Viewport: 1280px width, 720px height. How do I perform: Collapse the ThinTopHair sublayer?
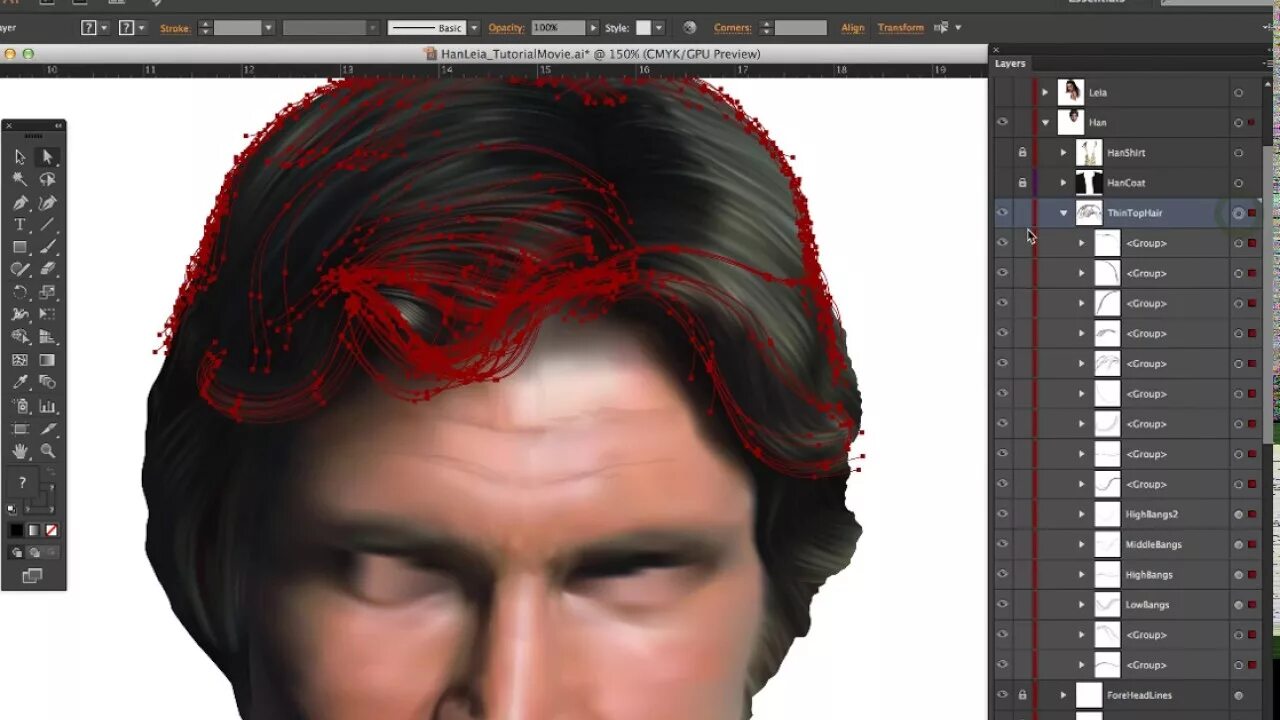point(1063,213)
